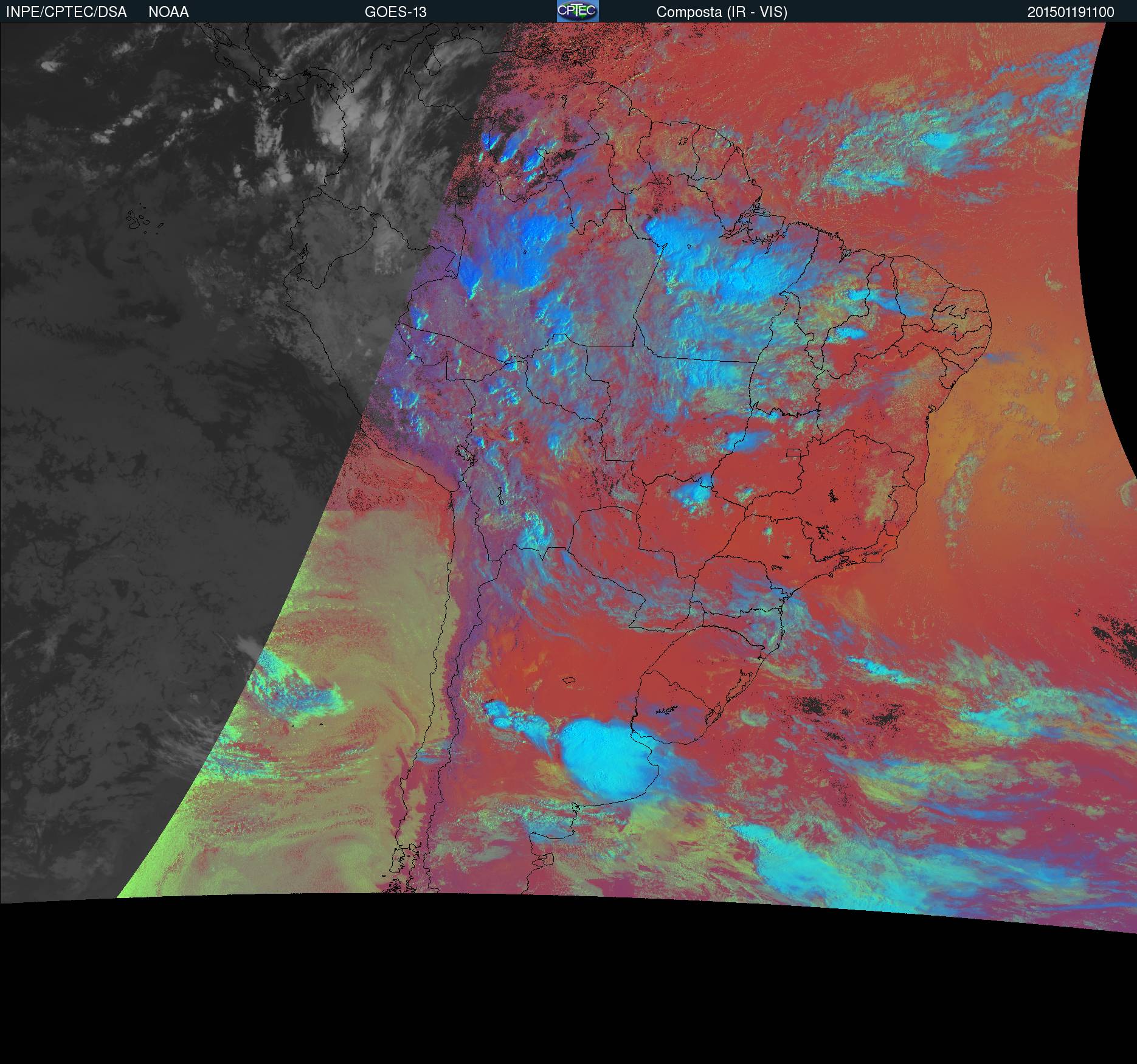Click the CPTEC logo in header

(578, 11)
